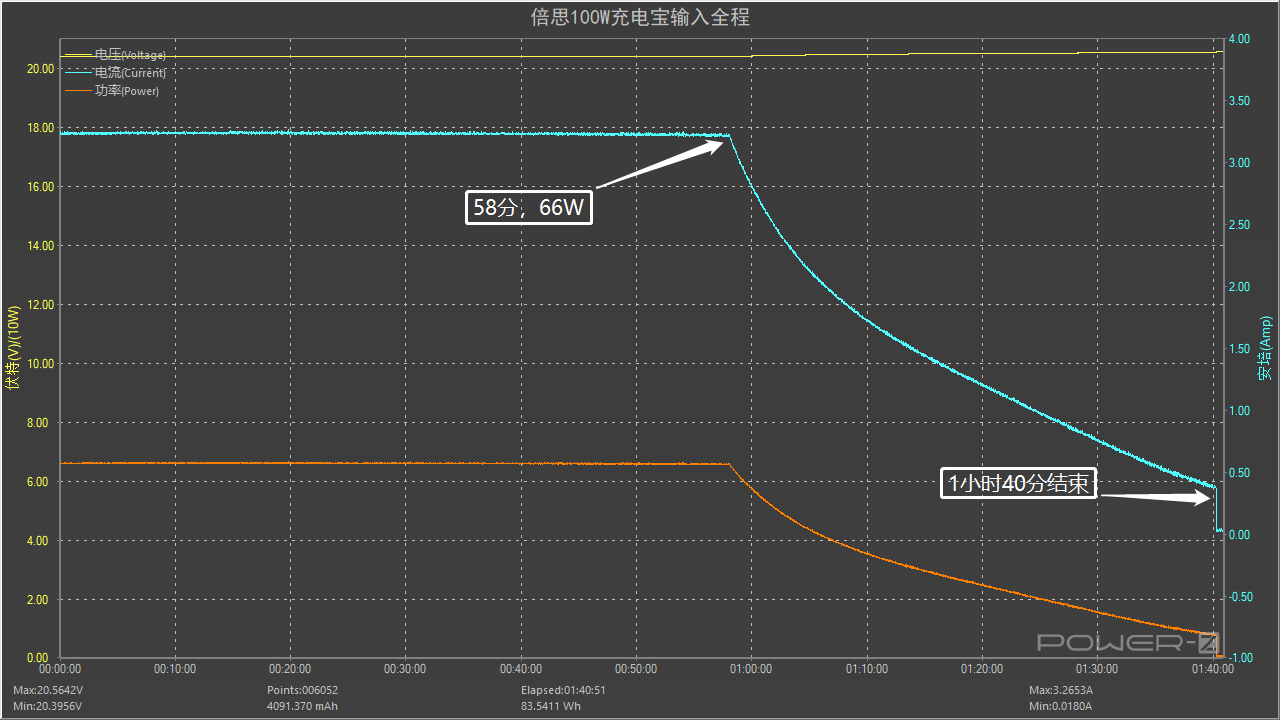Click the 01:40:00 end time tick
The width and height of the screenshot is (1280, 720).
(1212, 669)
